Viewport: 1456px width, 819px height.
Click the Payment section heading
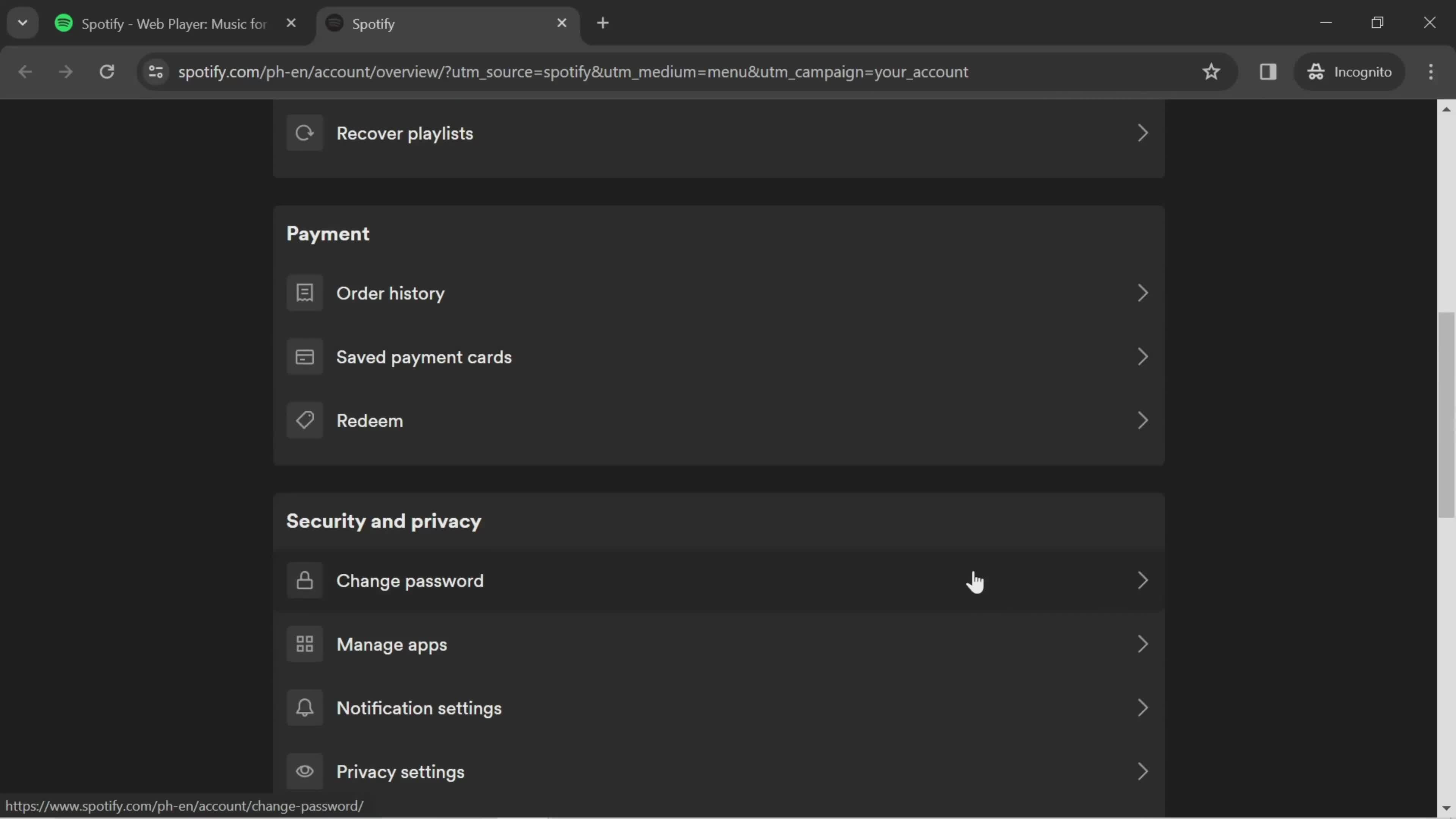328,234
